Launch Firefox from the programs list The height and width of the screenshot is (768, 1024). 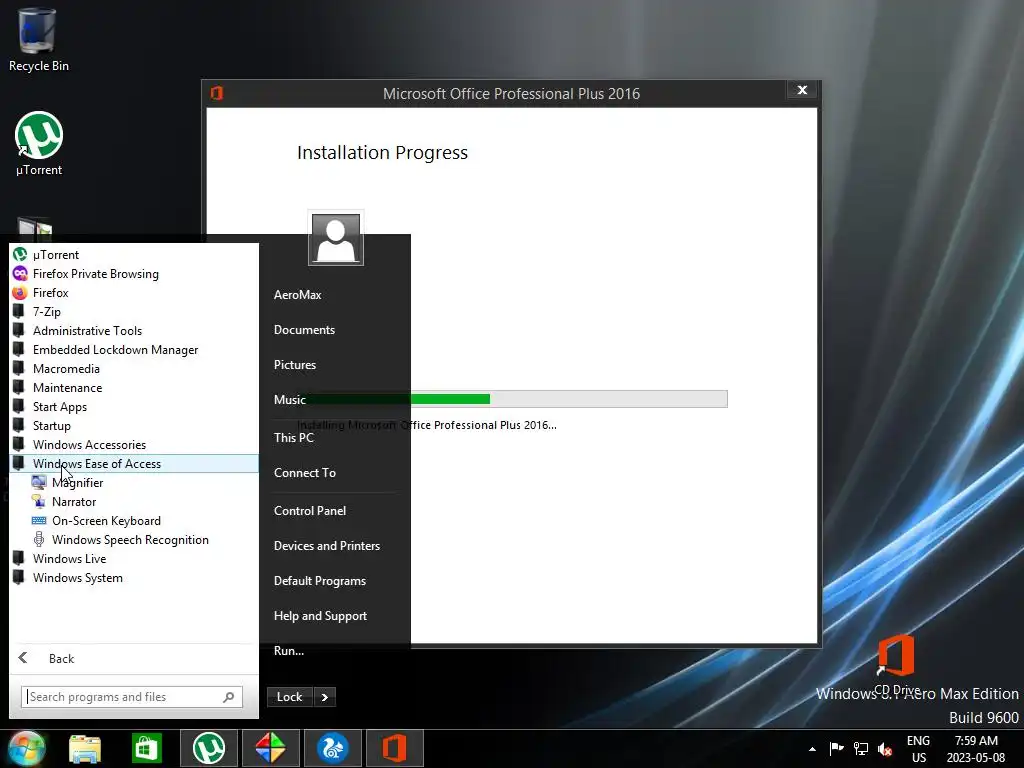tap(134, 293)
